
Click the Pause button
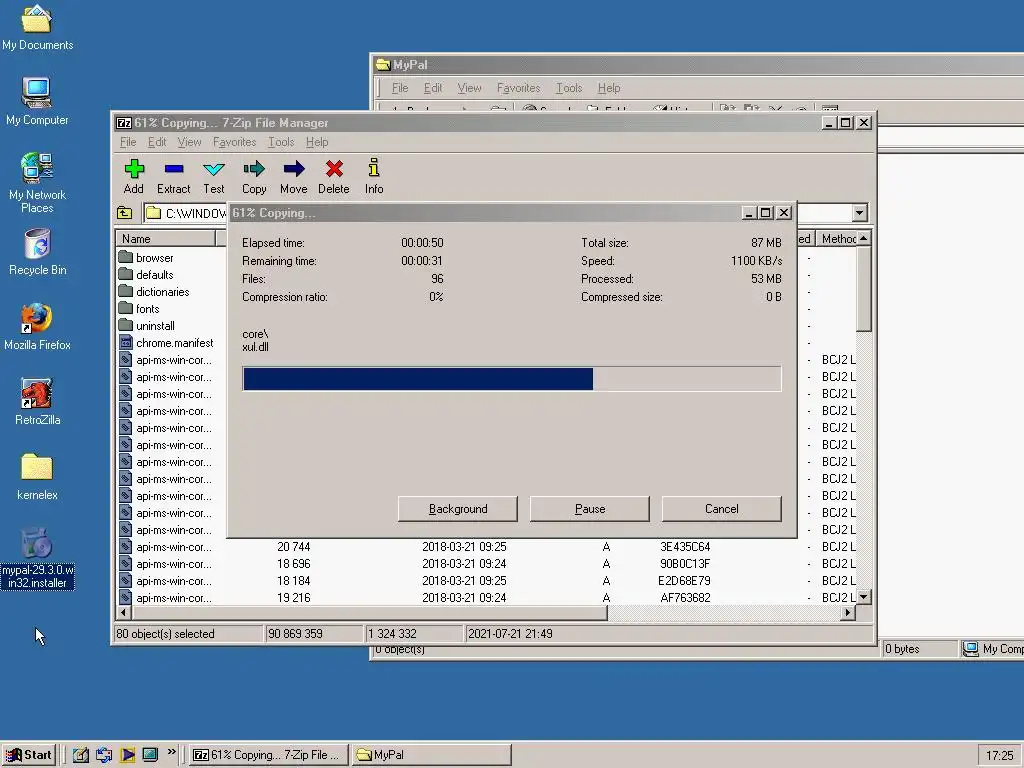point(590,509)
